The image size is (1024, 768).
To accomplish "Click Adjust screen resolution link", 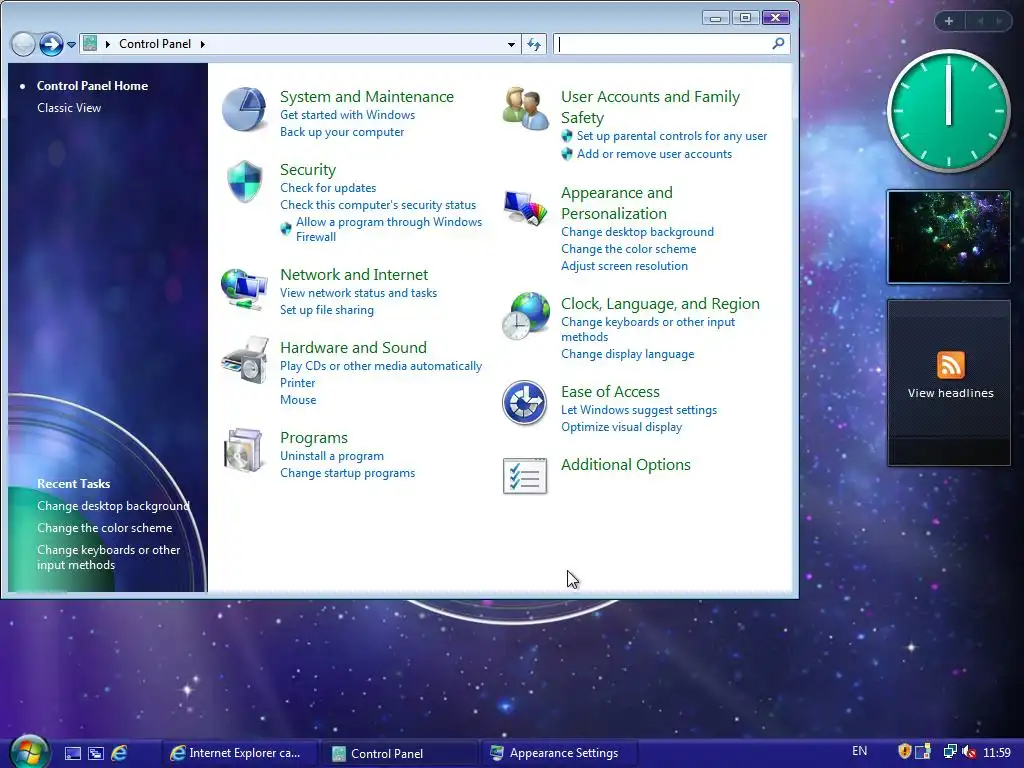I will pos(624,266).
